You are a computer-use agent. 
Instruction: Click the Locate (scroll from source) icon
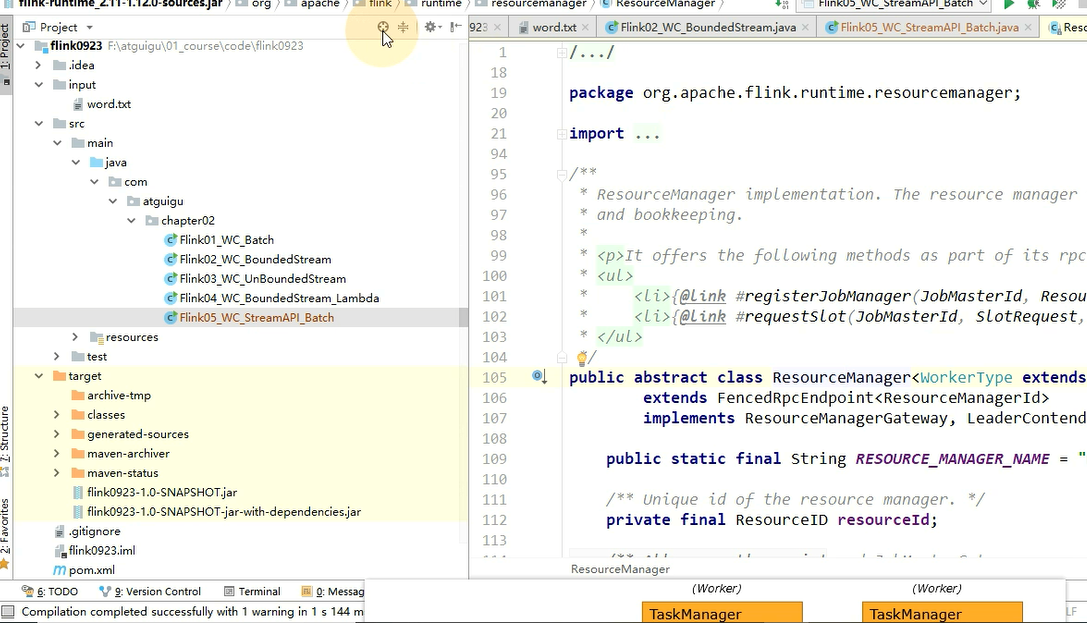pos(383,27)
